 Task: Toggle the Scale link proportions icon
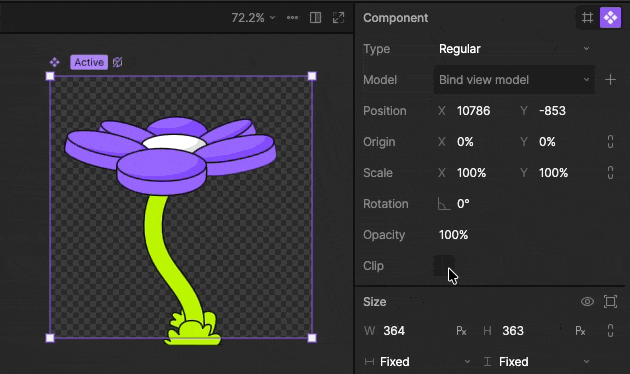tap(610, 173)
